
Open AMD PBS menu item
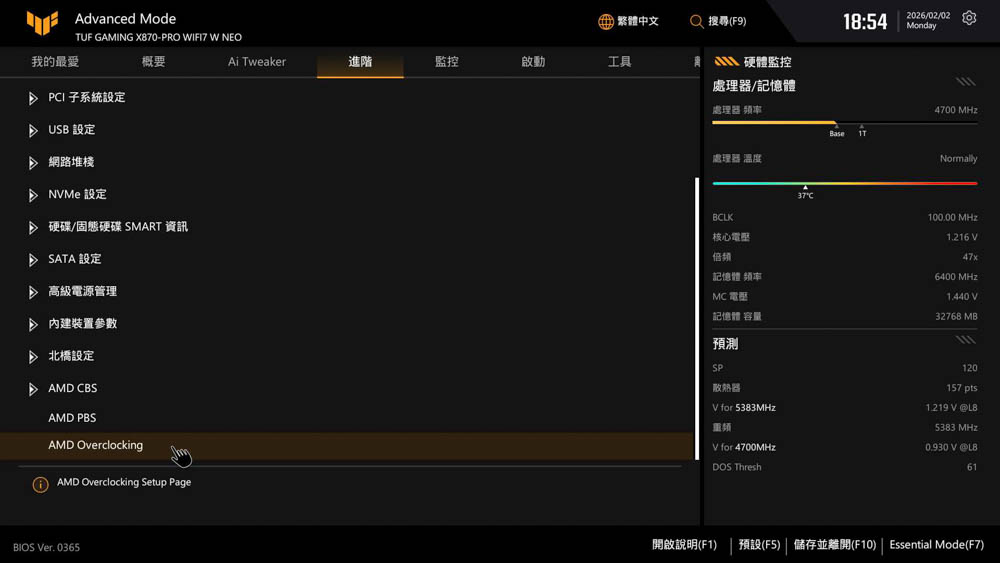pos(72,418)
